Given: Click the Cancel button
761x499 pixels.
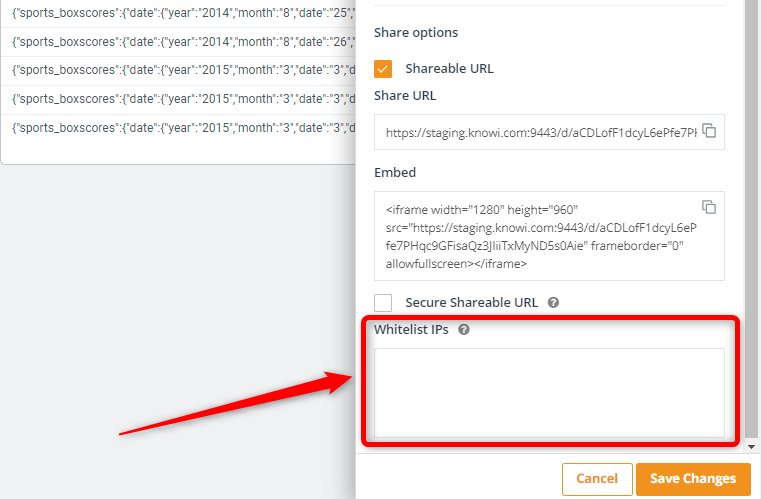Looking at the screenshot, I should tap(597, 479).
